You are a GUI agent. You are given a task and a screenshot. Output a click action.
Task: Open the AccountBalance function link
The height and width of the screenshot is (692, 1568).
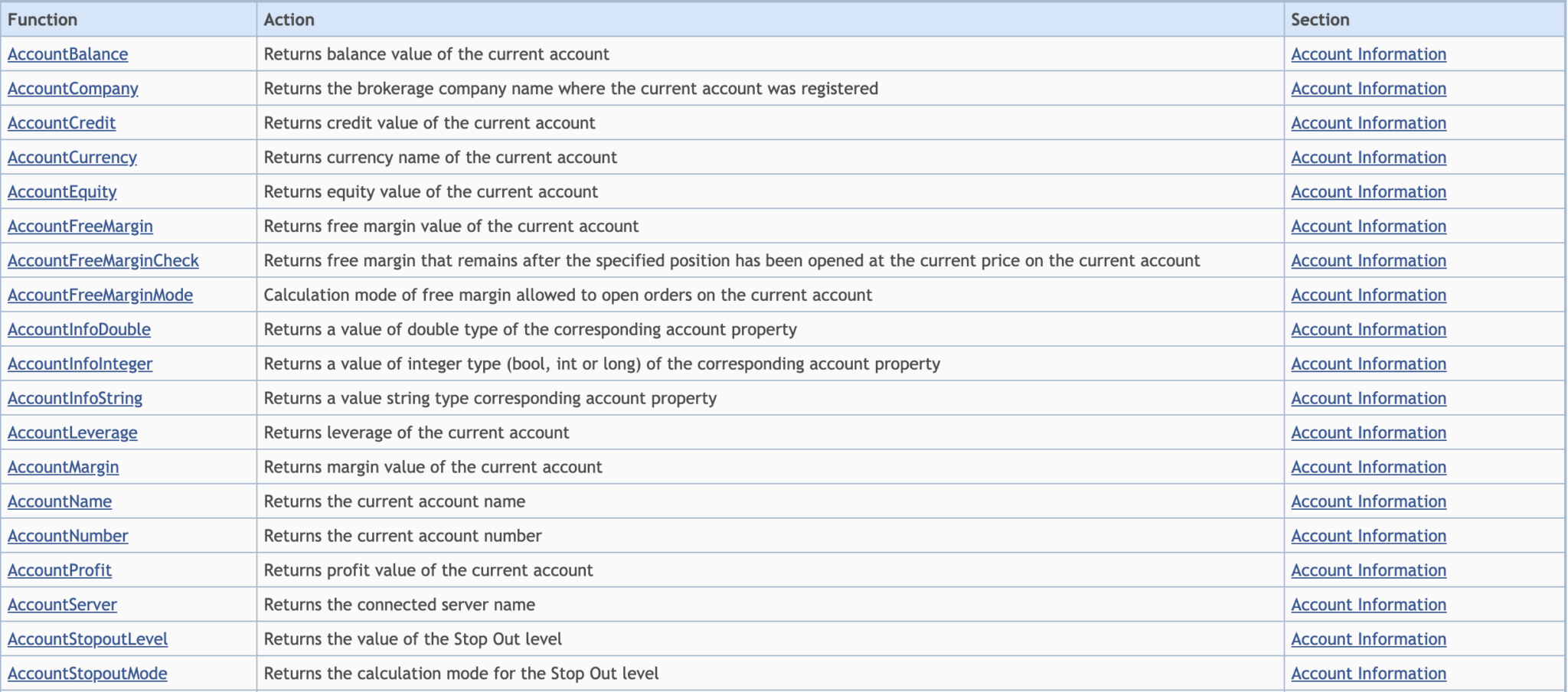(67, 54)
